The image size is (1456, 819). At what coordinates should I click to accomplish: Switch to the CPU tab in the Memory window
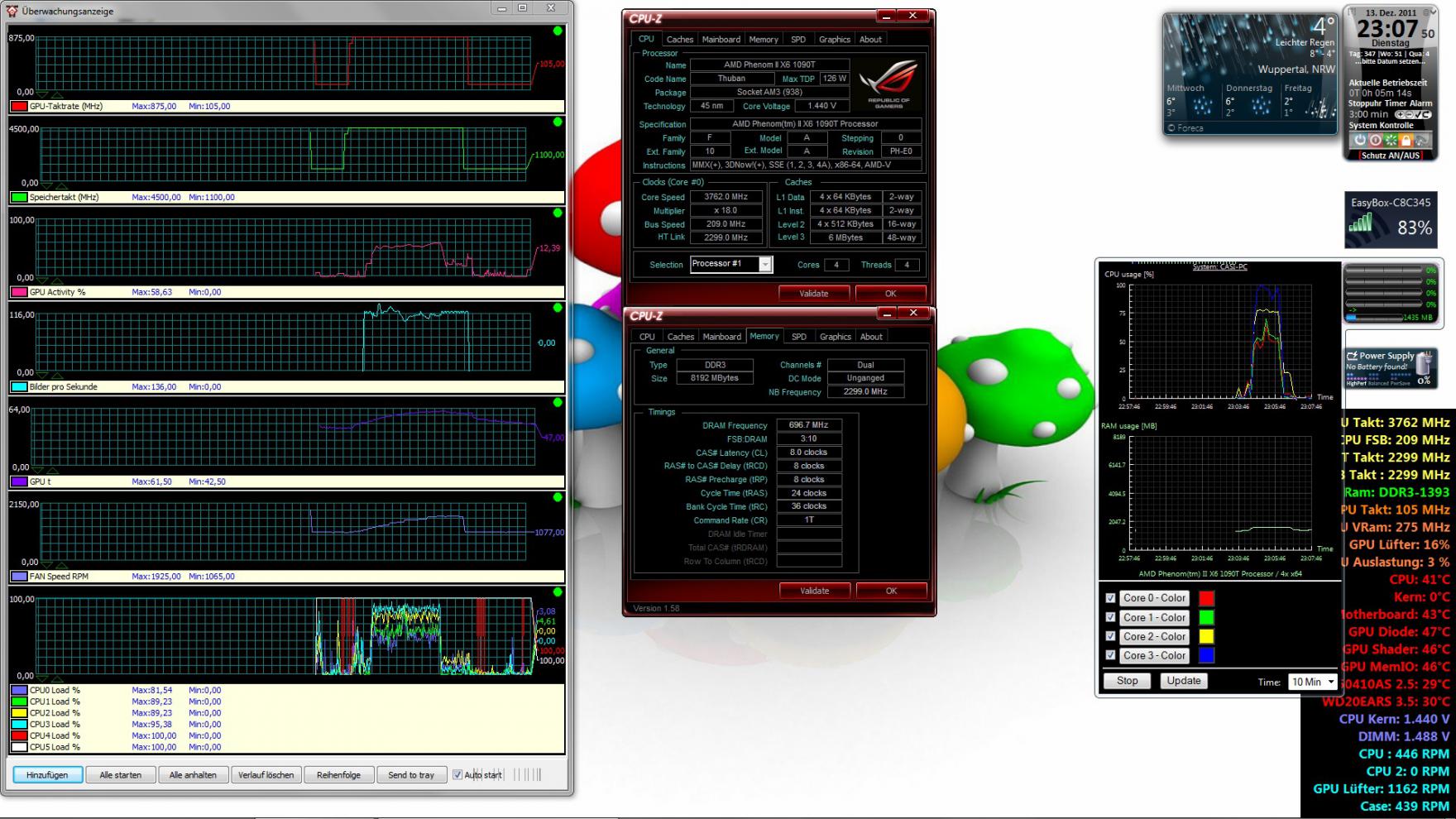pyautogui.click(x=647, y=337)
